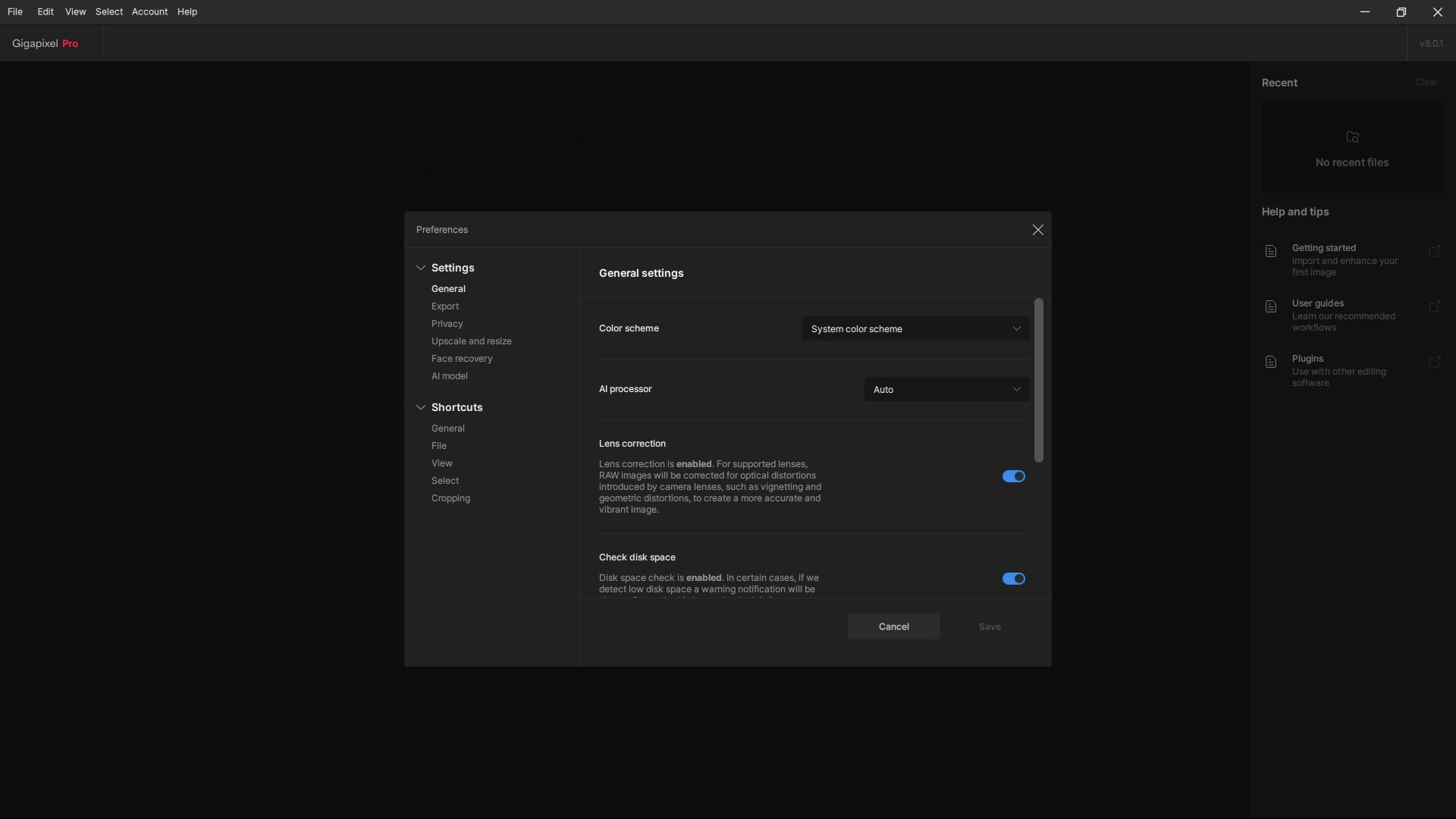Open User guides external link icon

coord(1434,306)
